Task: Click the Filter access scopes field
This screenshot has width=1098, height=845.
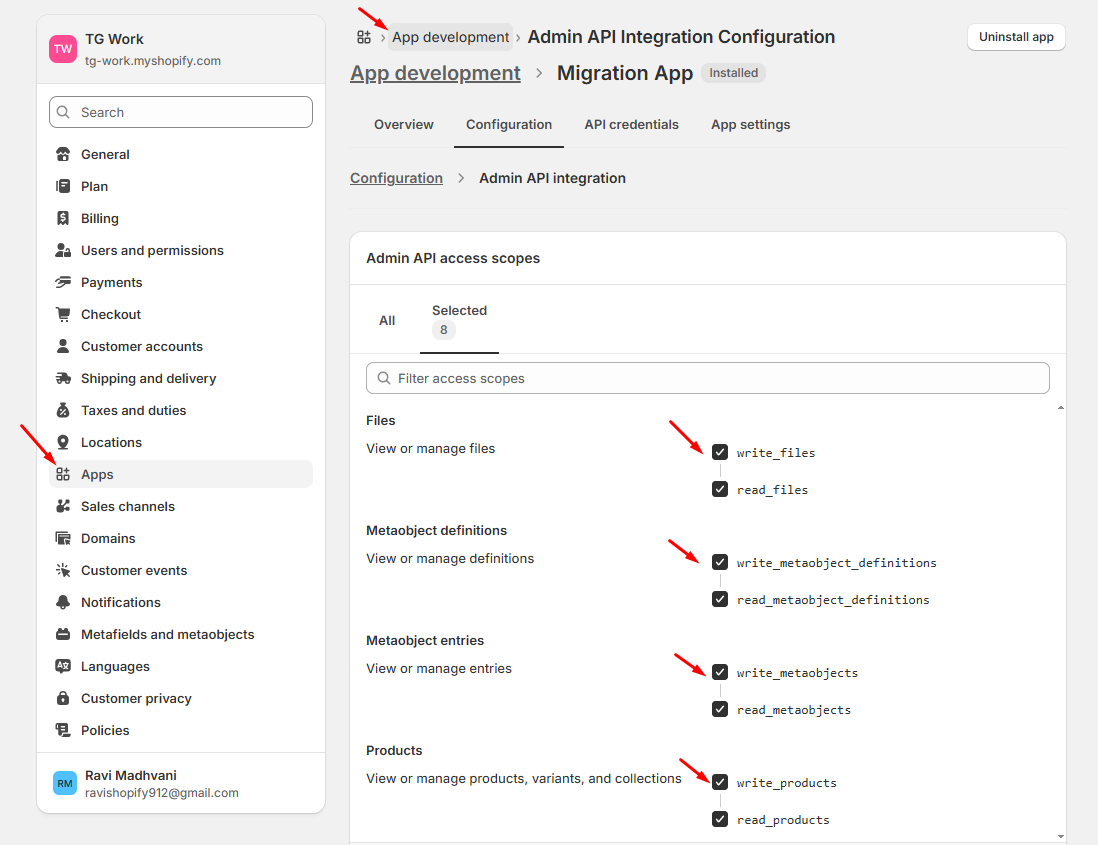Action: pyautogui.click(x=707, y=378)
